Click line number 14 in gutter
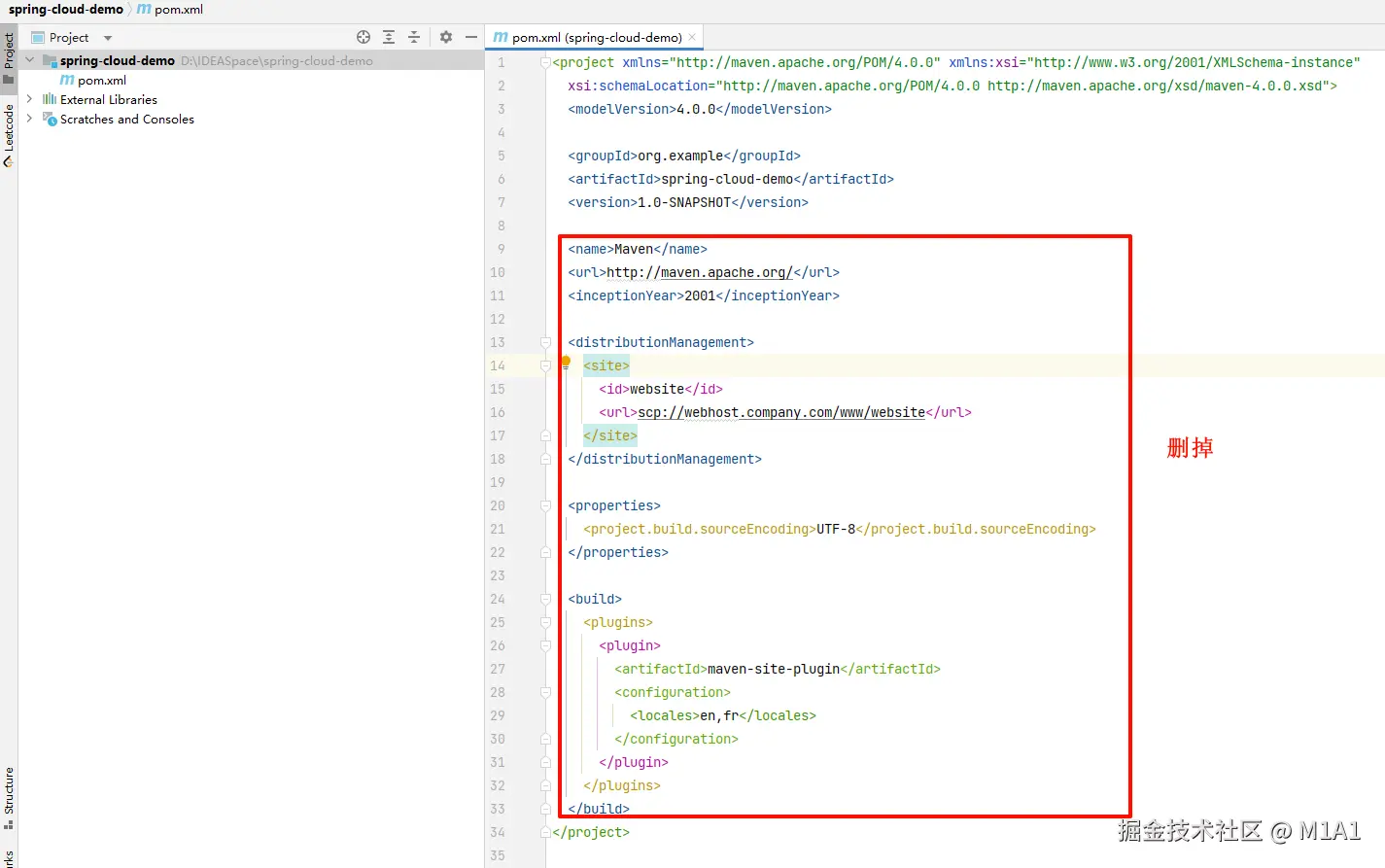This screenshot has height=868, width=1385. click(x=498, y=365)
